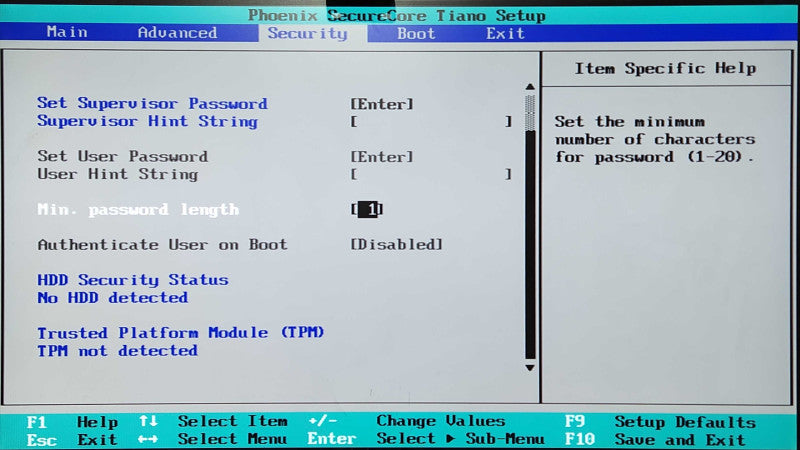
Task: Select Supervisor Hint String label
Action: (147, 121)
